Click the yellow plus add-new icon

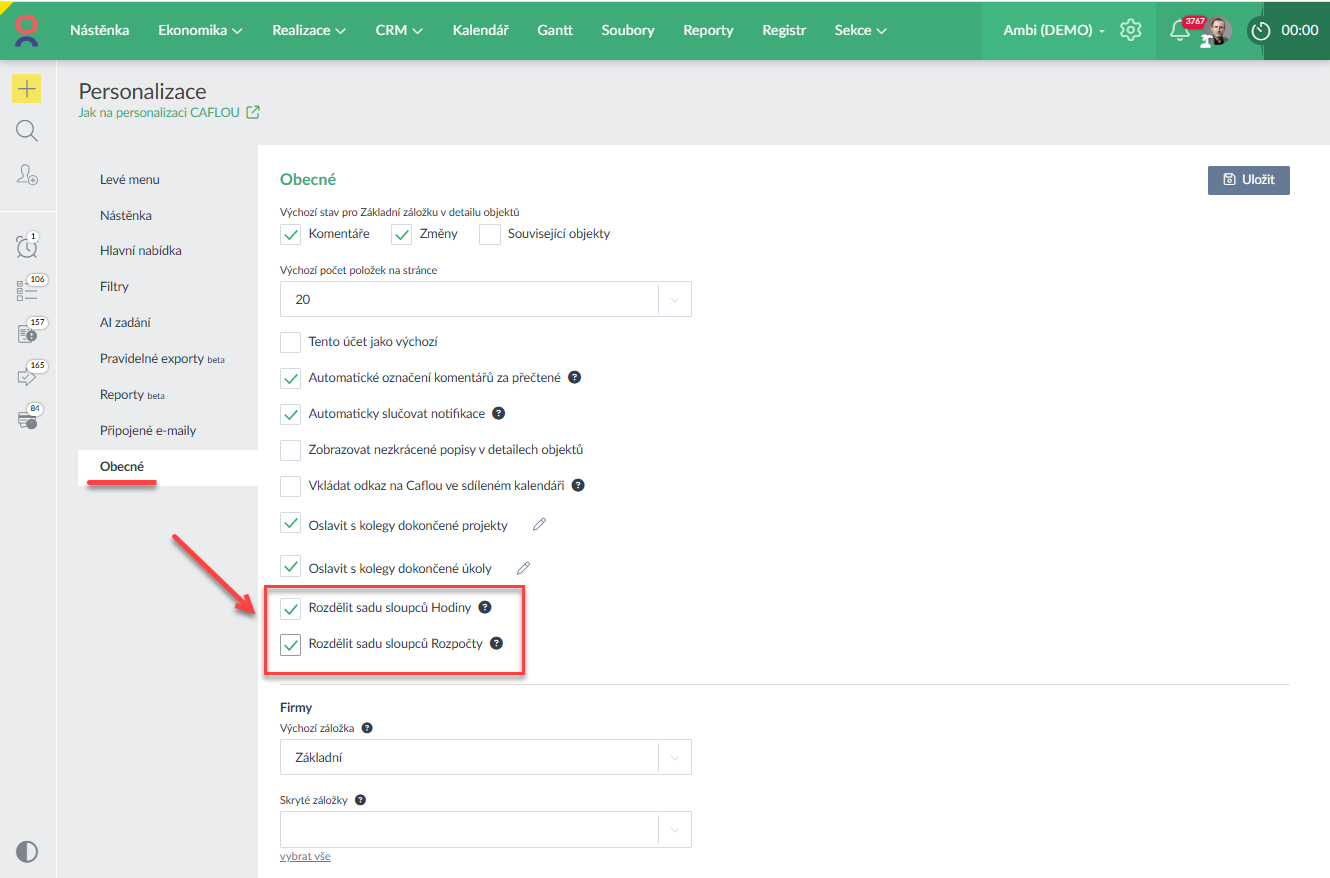coord(27,89)
